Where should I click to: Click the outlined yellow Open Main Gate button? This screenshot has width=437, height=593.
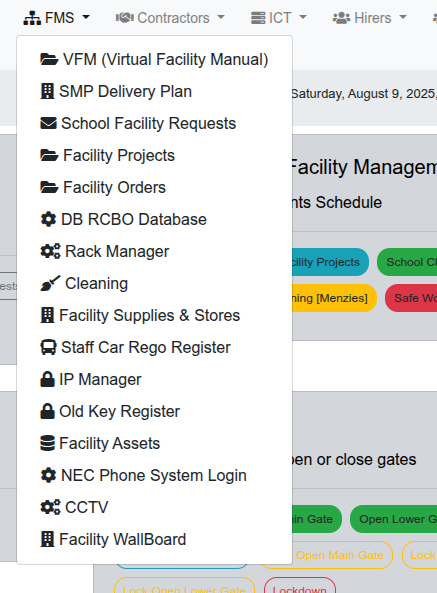click(x=339, y=555)
